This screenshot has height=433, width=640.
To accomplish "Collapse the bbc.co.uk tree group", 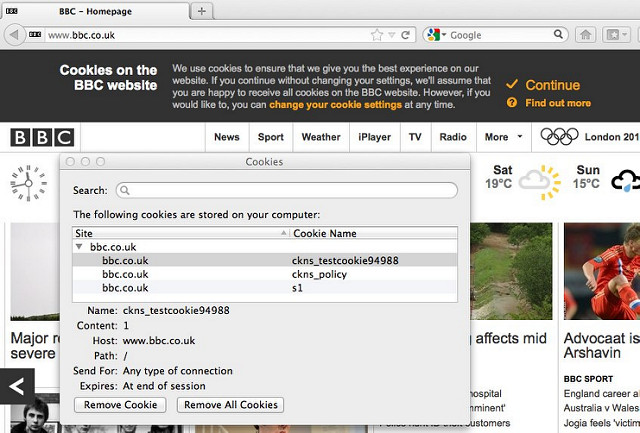I will [x=79, y=247].
